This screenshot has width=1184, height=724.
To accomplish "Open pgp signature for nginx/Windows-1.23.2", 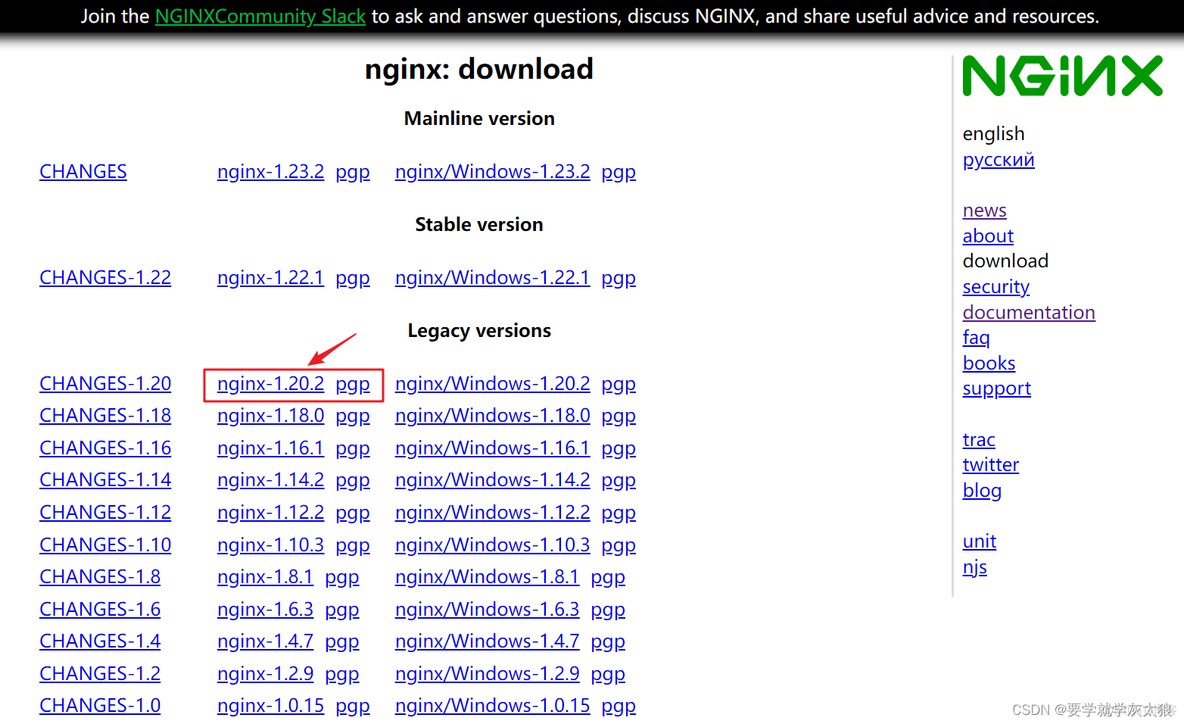I will pyautogui.click(x=618, y=172).
